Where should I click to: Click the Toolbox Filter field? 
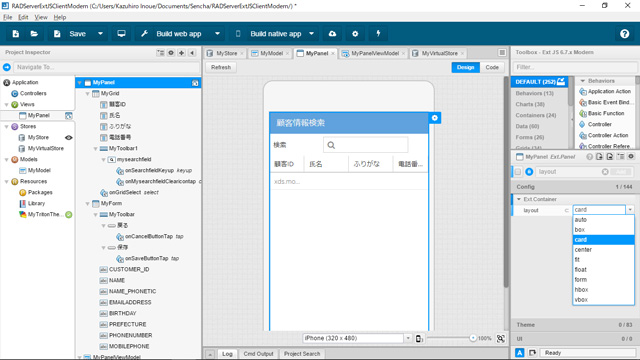pos(575,67)
